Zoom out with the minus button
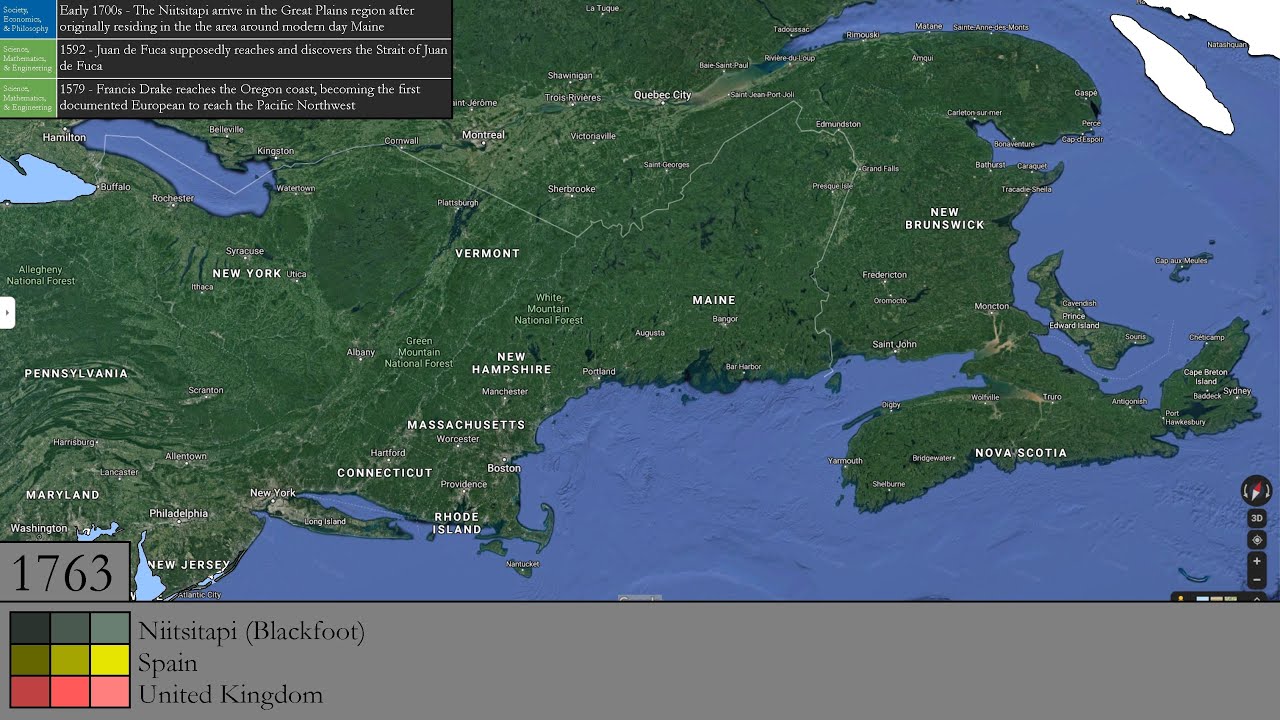 pyautogui.click(x=1257, y=580)
